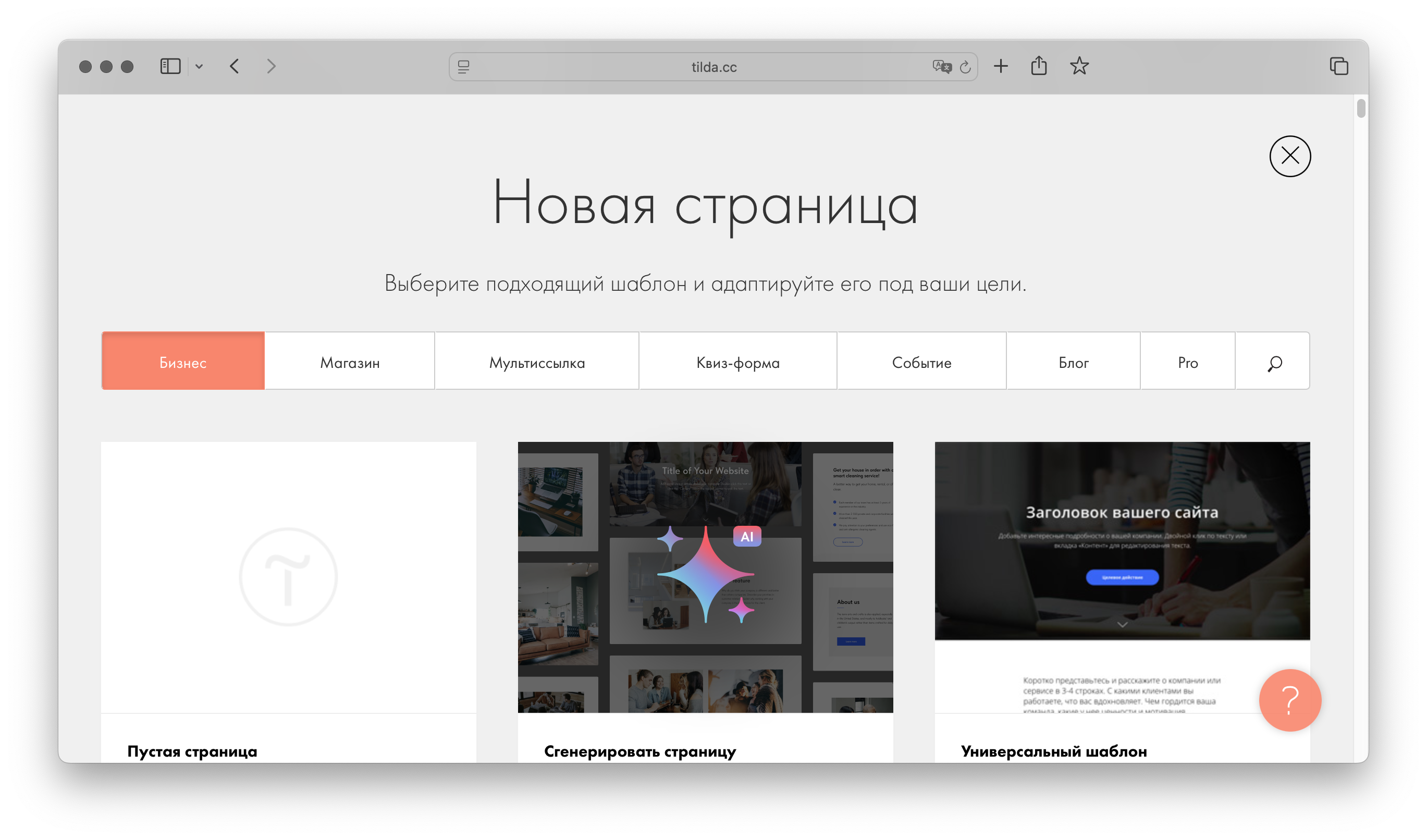
Task: Toggle the Safari sidebar
Action: point(170,66)
